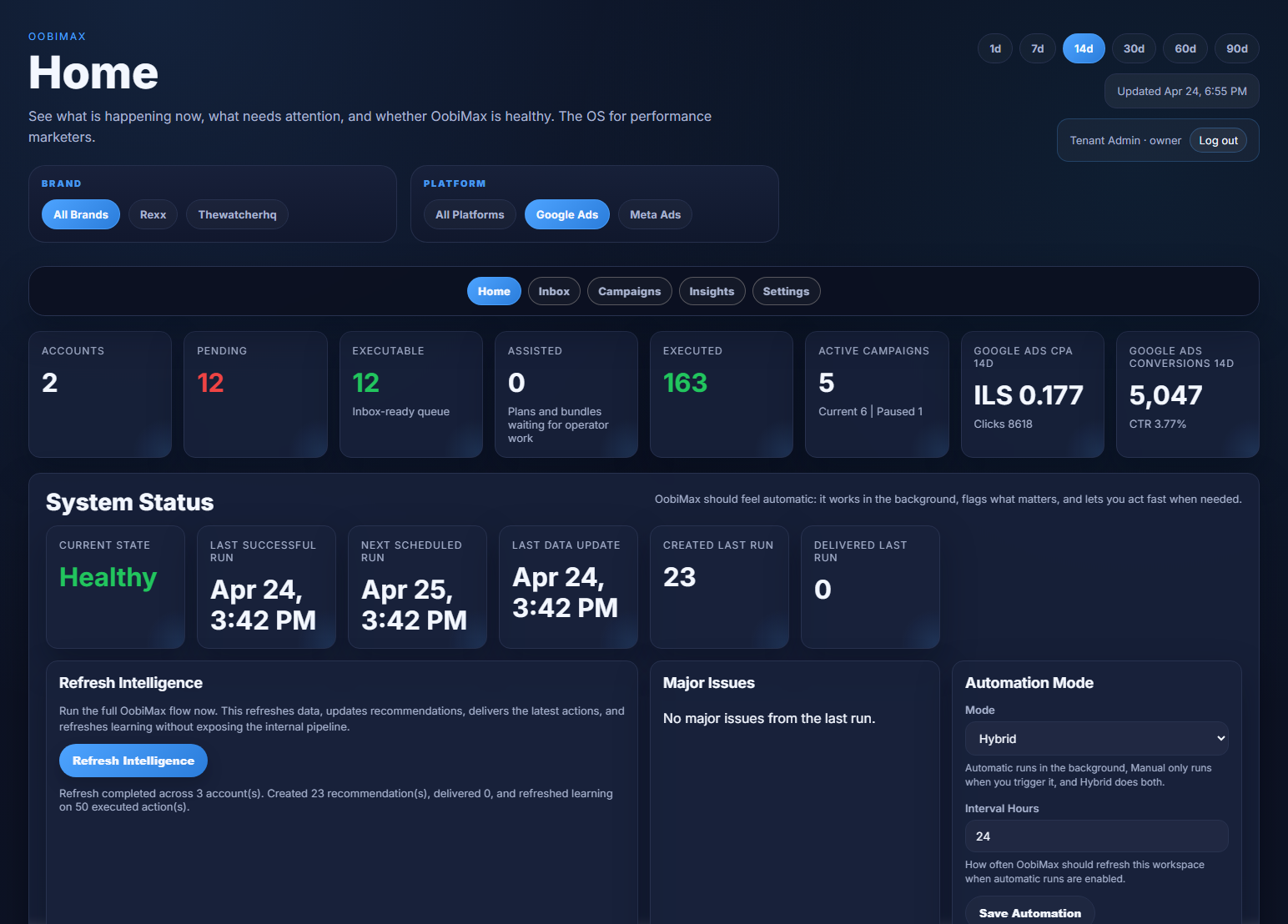The width and height of the screenshot is (1288, 924).
Task: Click Save Automation button
Action: click(x=1029, y=912)
